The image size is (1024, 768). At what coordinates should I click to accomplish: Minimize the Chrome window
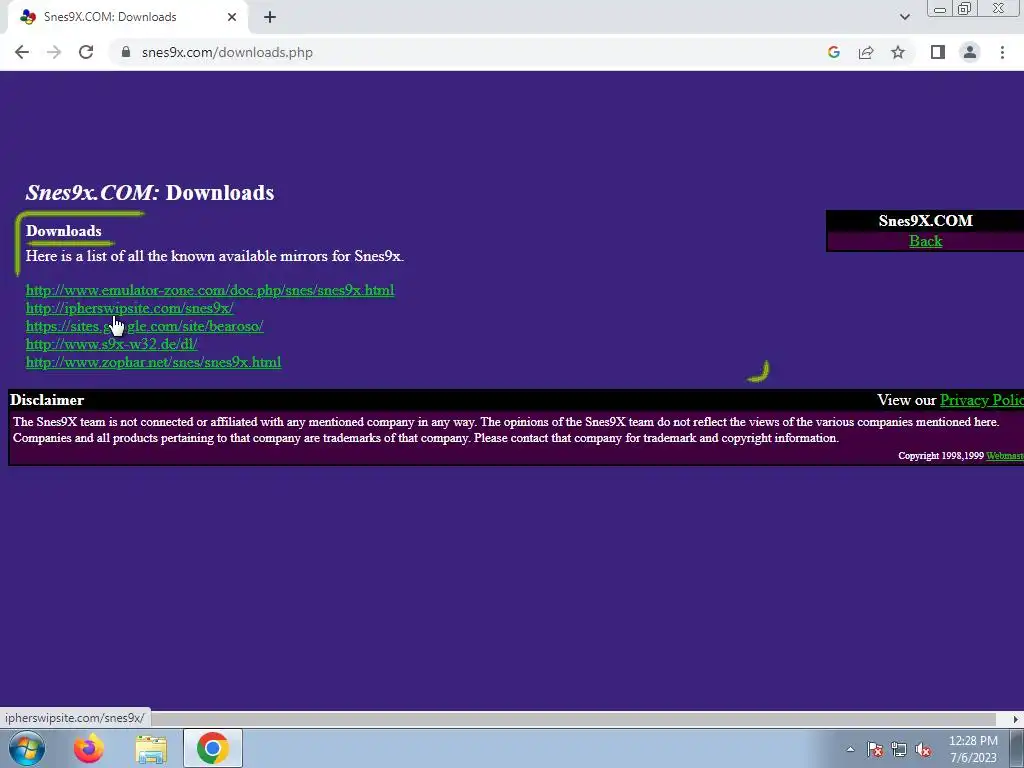point(940,9)
